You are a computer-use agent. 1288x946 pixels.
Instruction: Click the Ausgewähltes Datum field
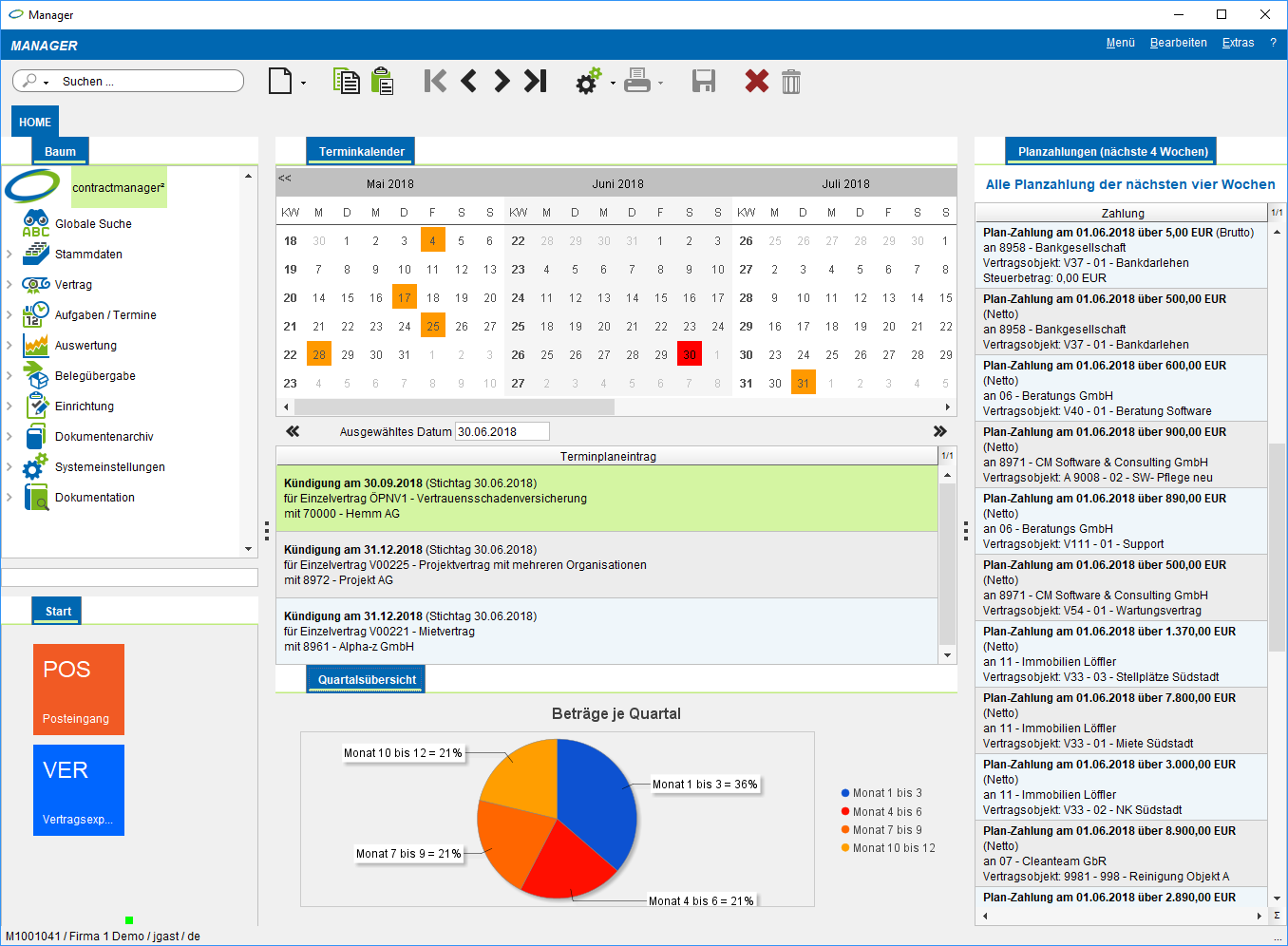(x=502, y=431)
